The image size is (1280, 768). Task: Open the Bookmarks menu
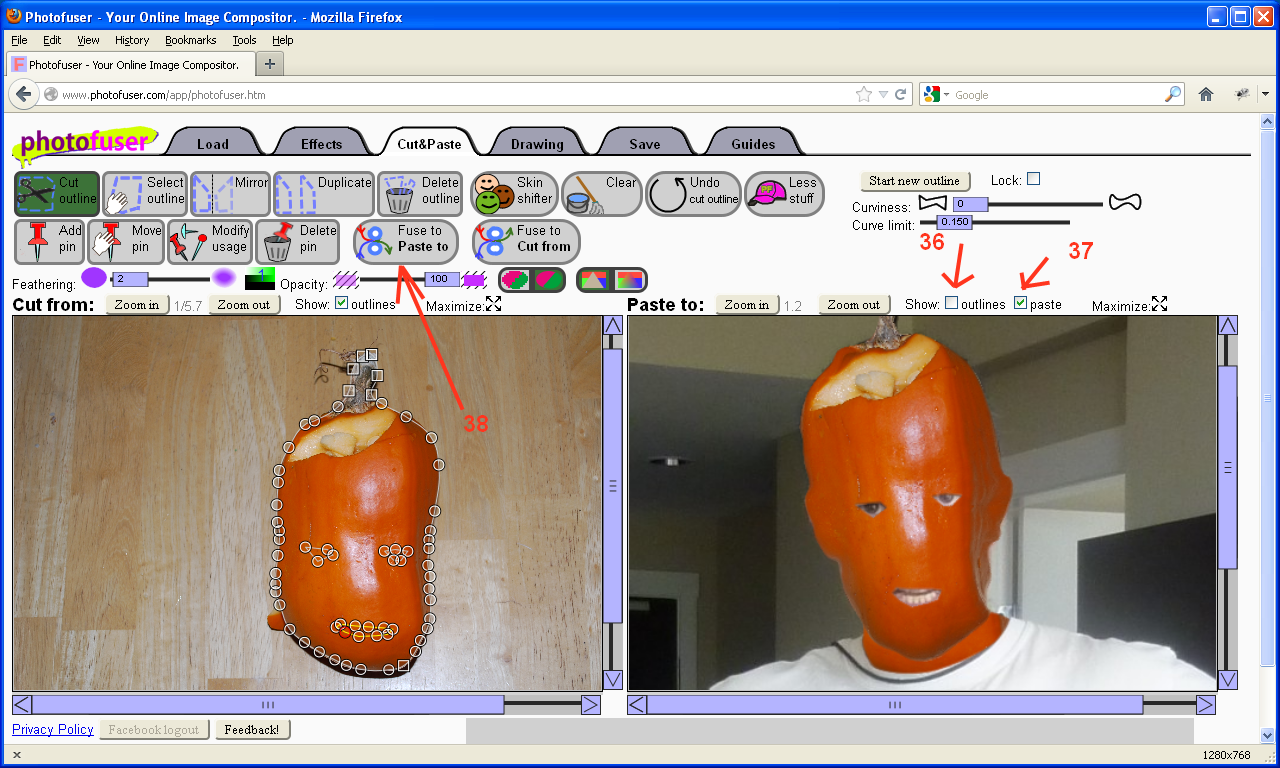point(191,40)
